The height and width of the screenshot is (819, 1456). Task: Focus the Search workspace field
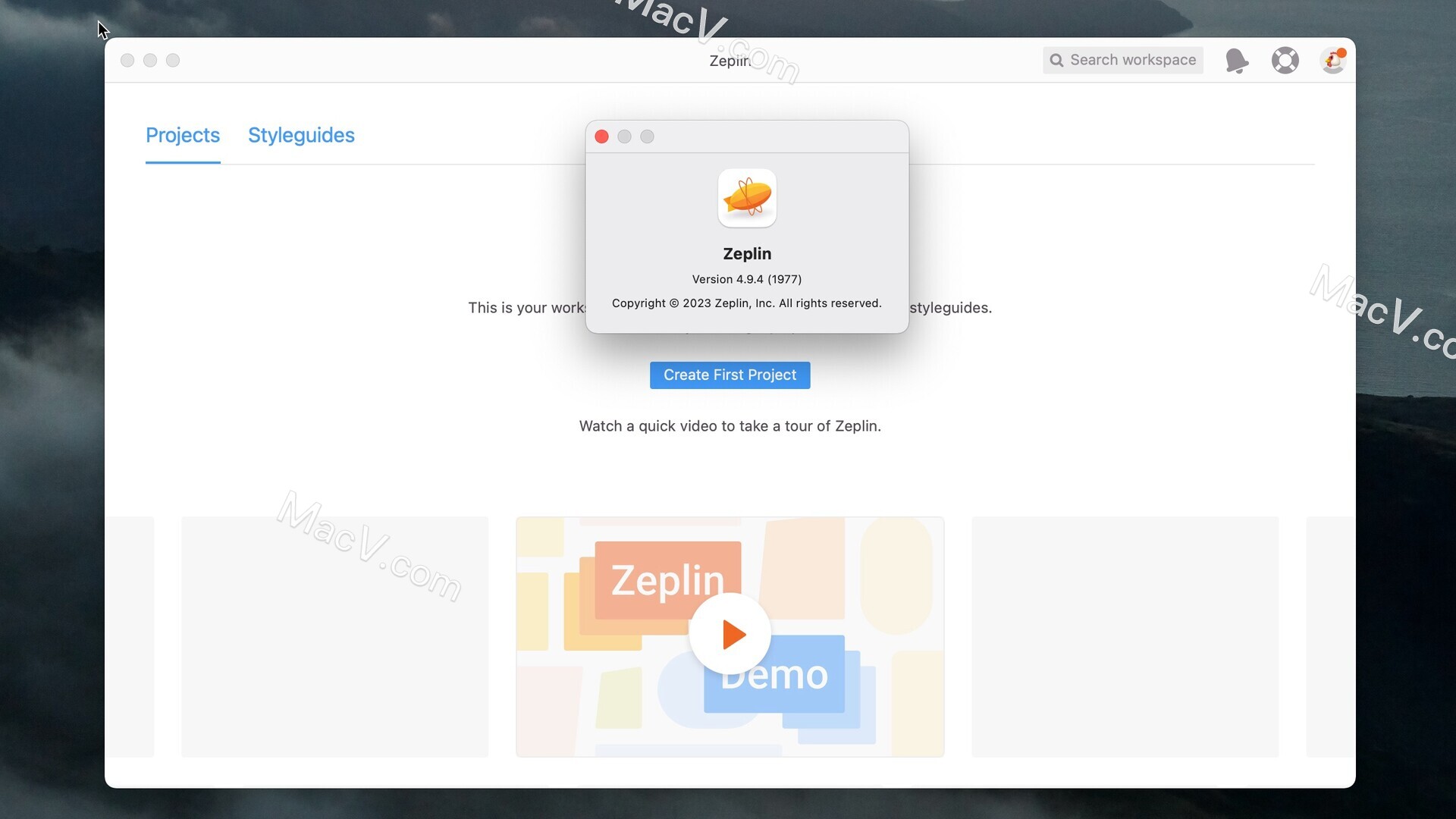click(x=1123, y=60)
